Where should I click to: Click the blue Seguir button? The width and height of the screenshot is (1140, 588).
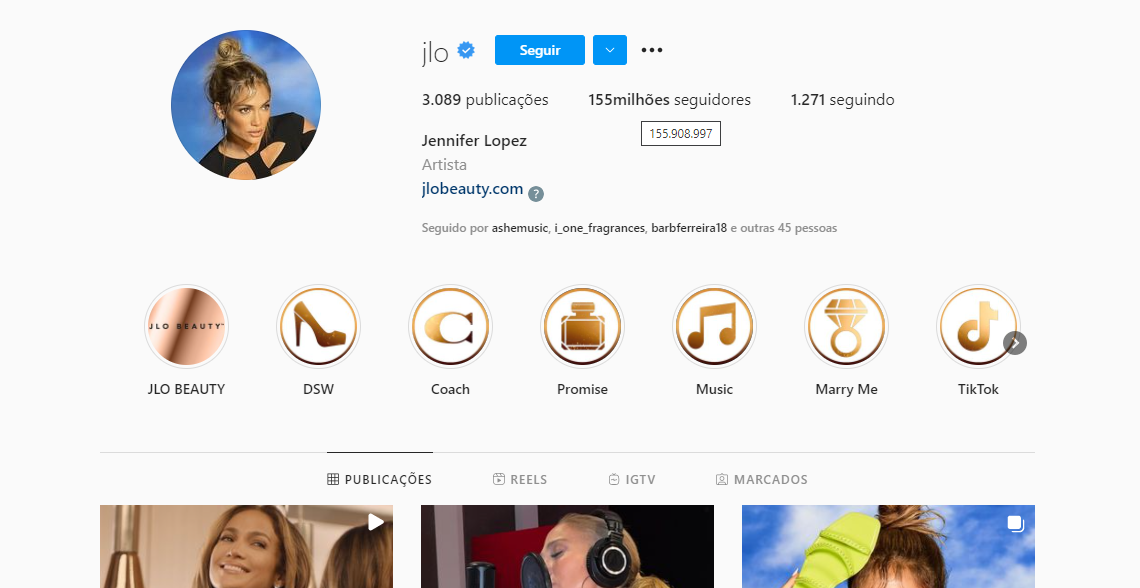tap(539, 50)
